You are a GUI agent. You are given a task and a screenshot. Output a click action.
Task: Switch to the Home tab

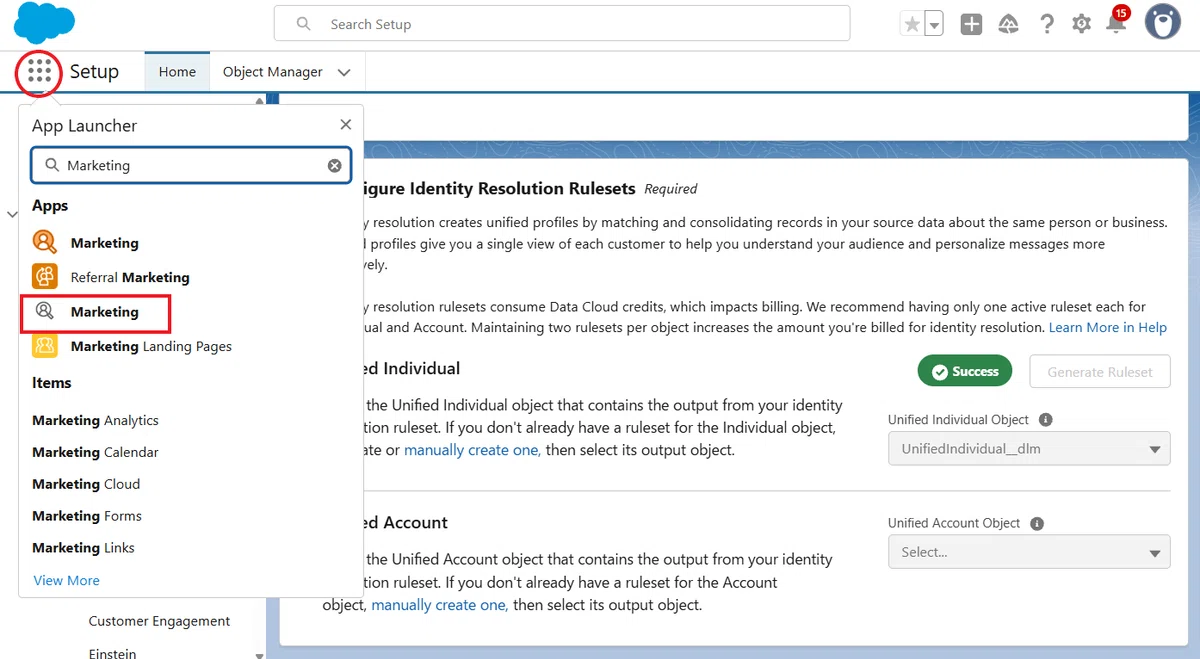(x=177, y=72)
